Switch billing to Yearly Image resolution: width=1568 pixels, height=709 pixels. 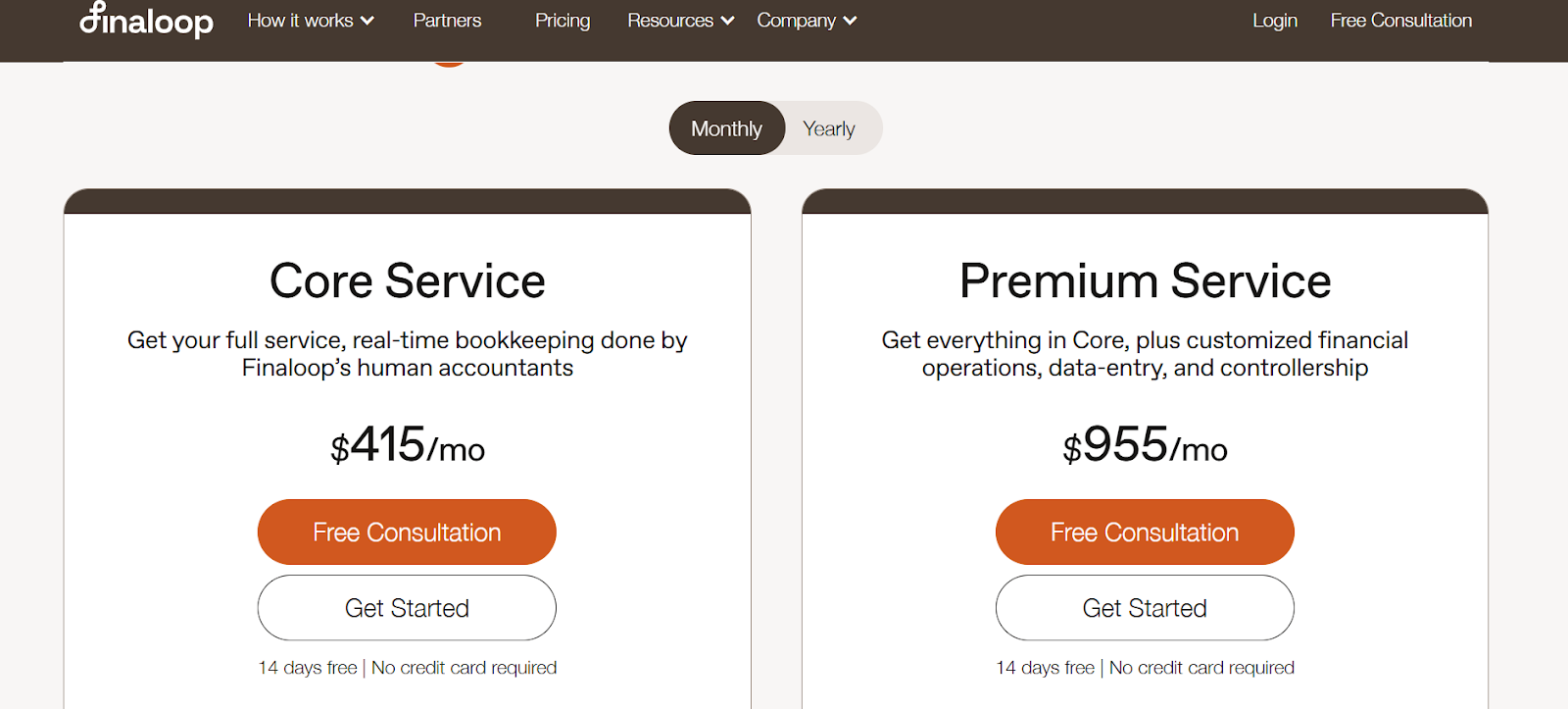[829, 128]
